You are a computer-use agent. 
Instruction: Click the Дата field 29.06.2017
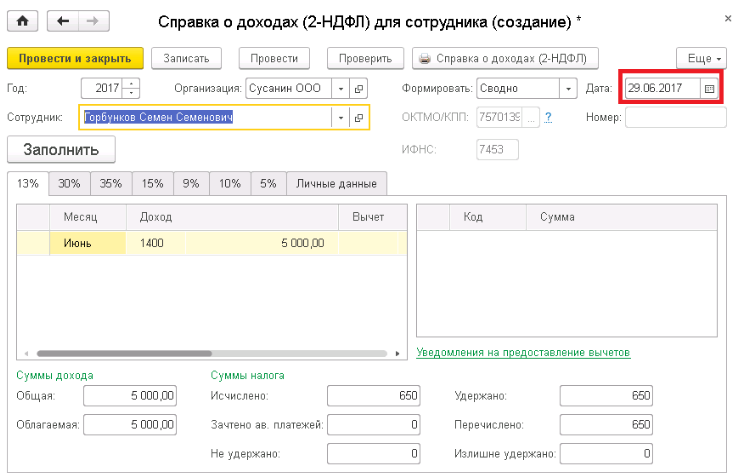[x=663, y=88]
